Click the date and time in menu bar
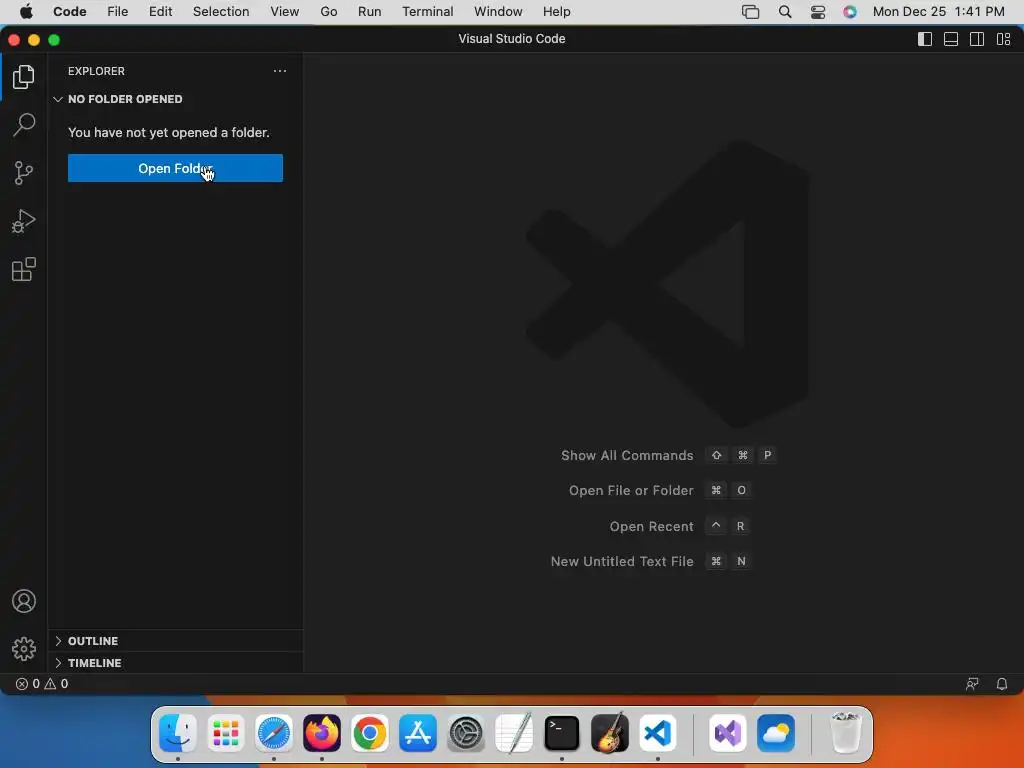The height and width of the screenshot is (768, 1024). coord(938,12)
